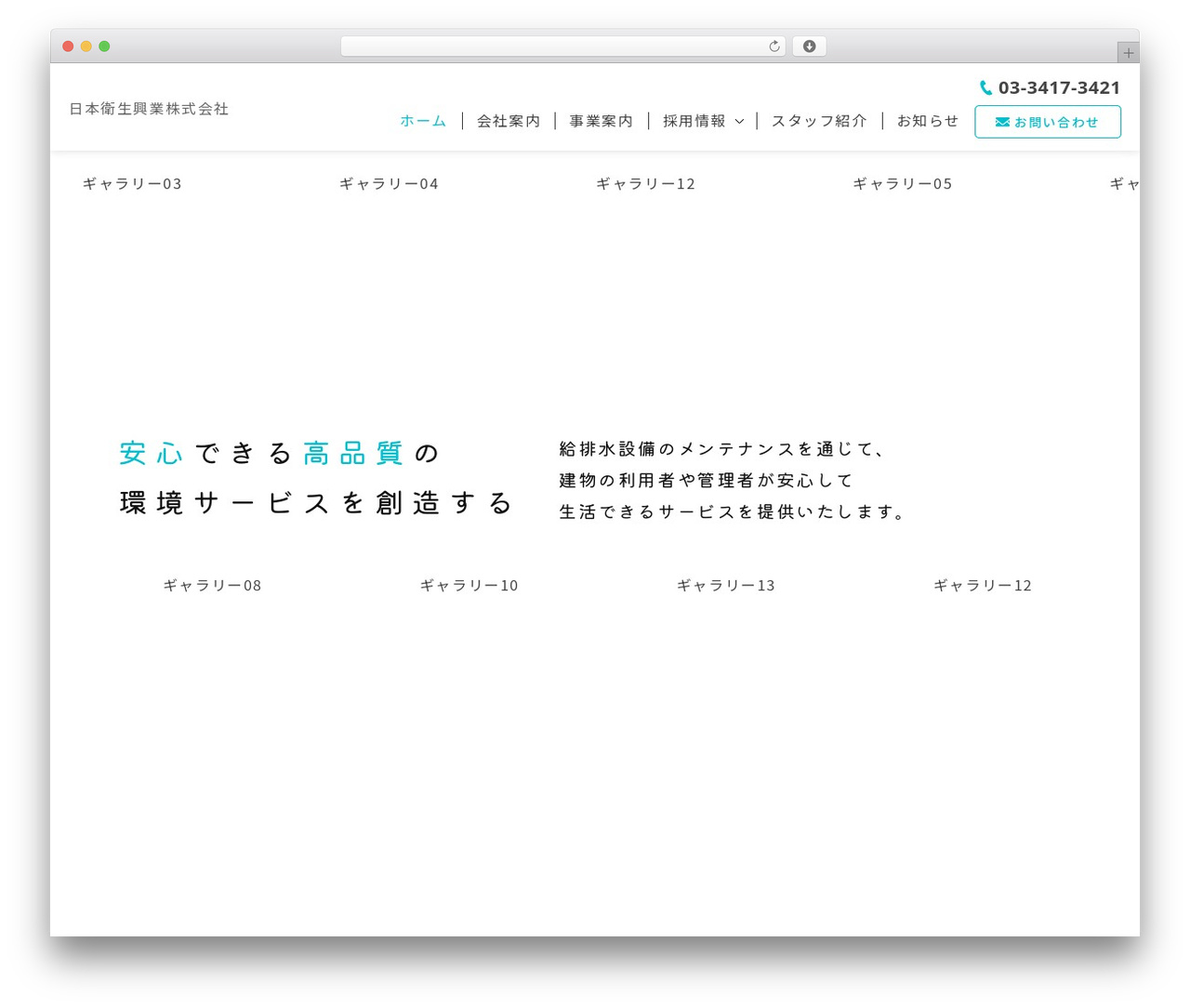This screenshot has width=1190, height=1008.
Task: Click the heading line 環境サービスを創造する
Action: [316, 503]
